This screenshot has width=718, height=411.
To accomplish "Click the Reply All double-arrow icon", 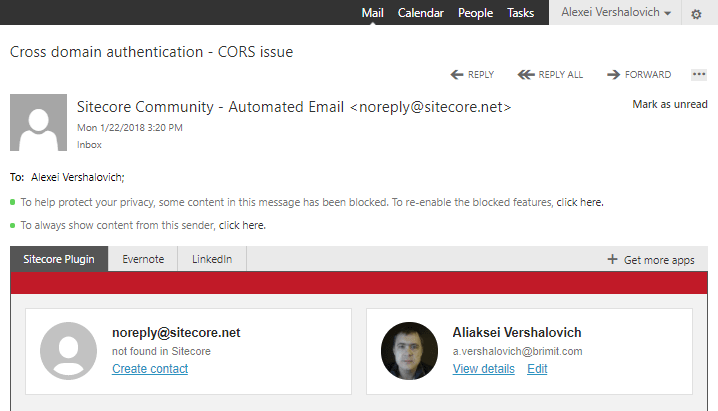I will click(526, 75).
